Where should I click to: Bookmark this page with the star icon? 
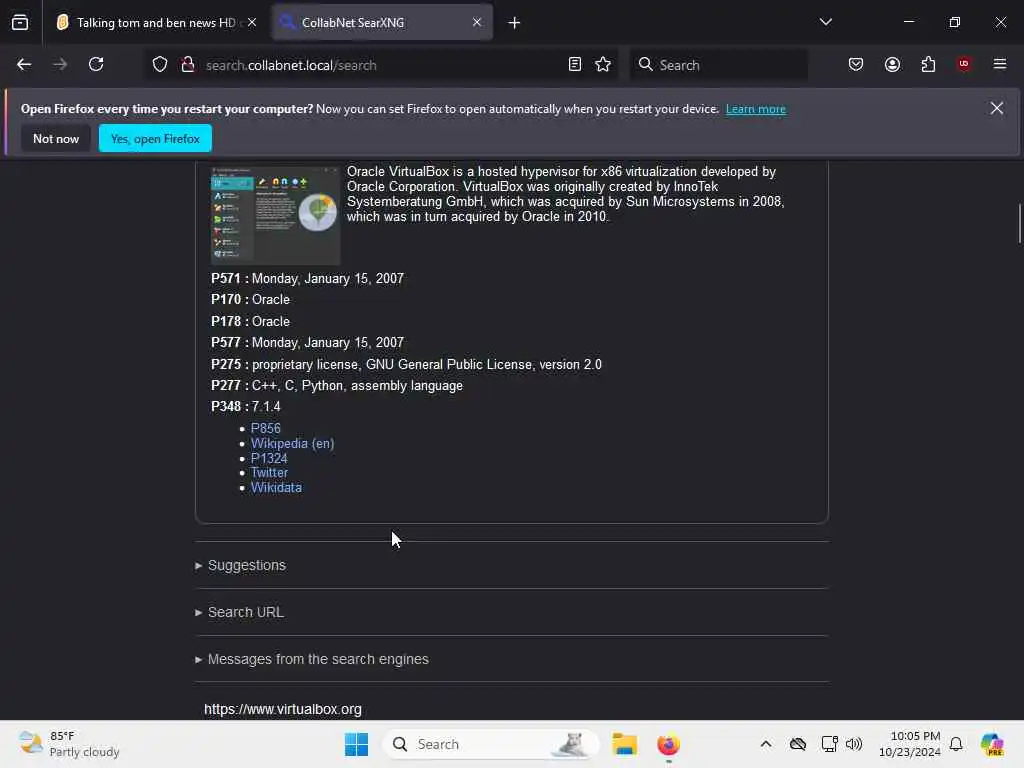(603, 65)
